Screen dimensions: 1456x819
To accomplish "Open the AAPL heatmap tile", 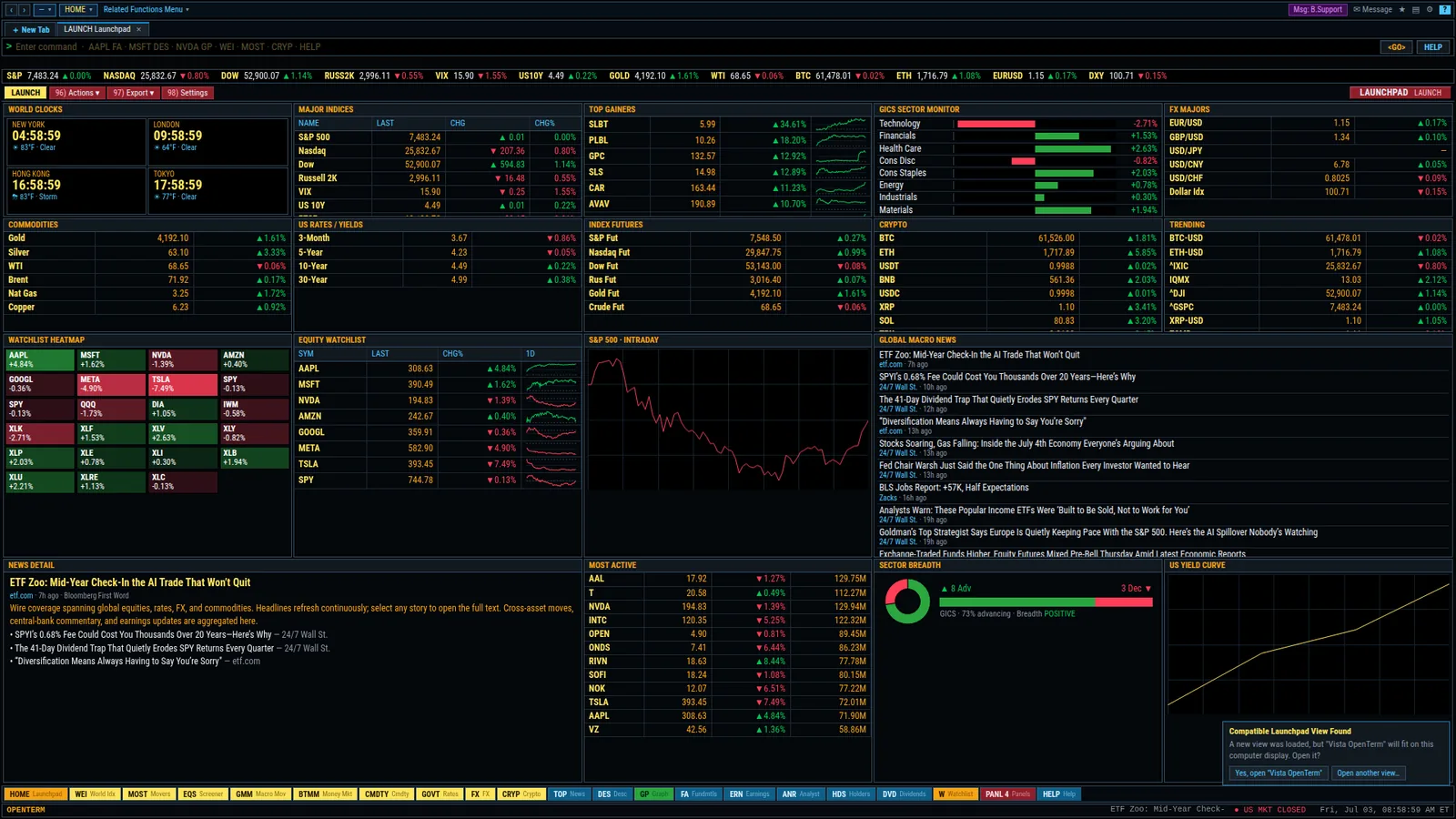I will [x=41, y=360].
